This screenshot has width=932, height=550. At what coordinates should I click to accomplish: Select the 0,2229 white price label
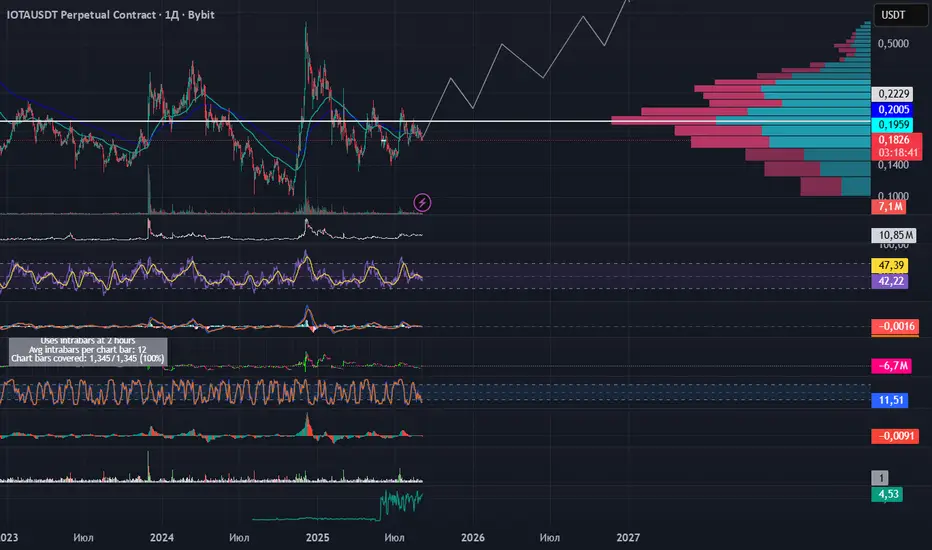click(x=893, y=94)
